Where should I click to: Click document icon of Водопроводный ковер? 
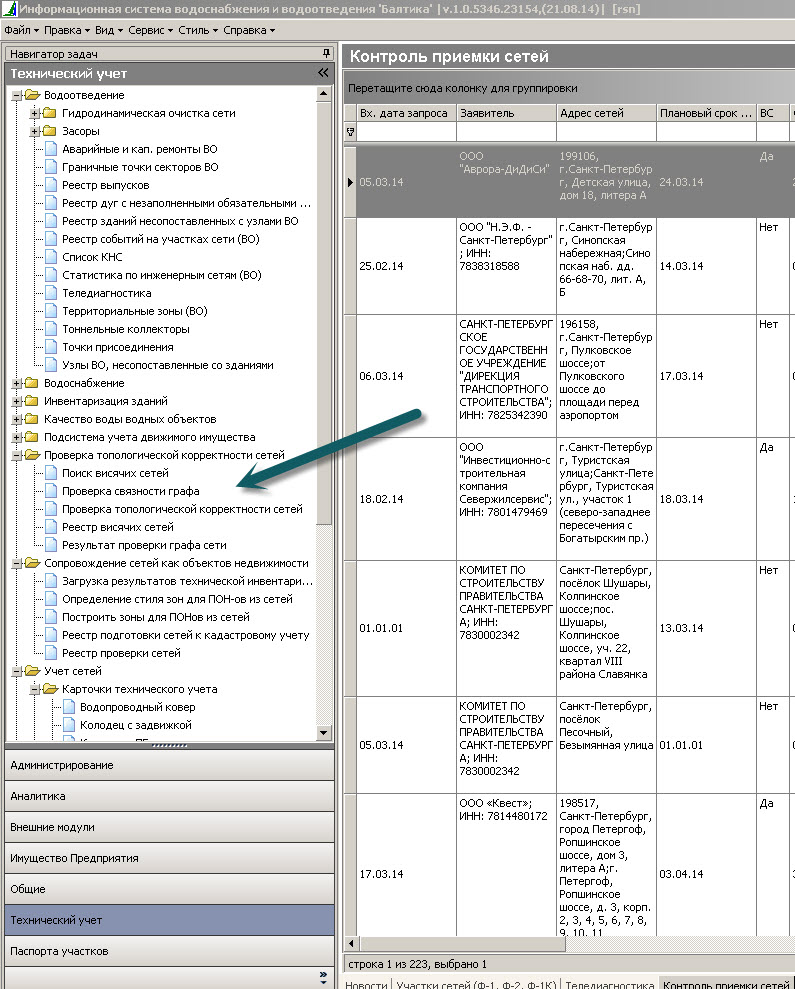click(x=69, y=707)
